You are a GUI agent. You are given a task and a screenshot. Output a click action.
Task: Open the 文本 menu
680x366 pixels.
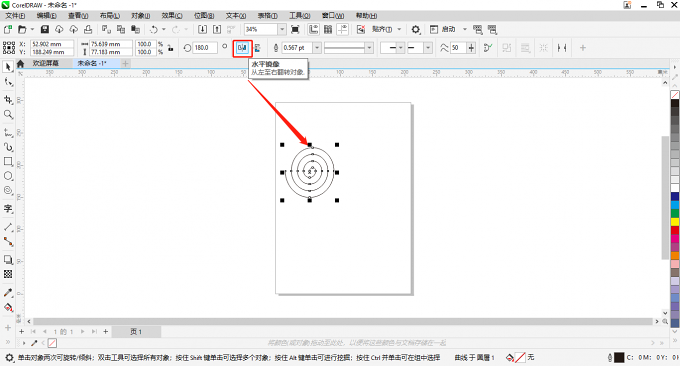click(235, 16)
